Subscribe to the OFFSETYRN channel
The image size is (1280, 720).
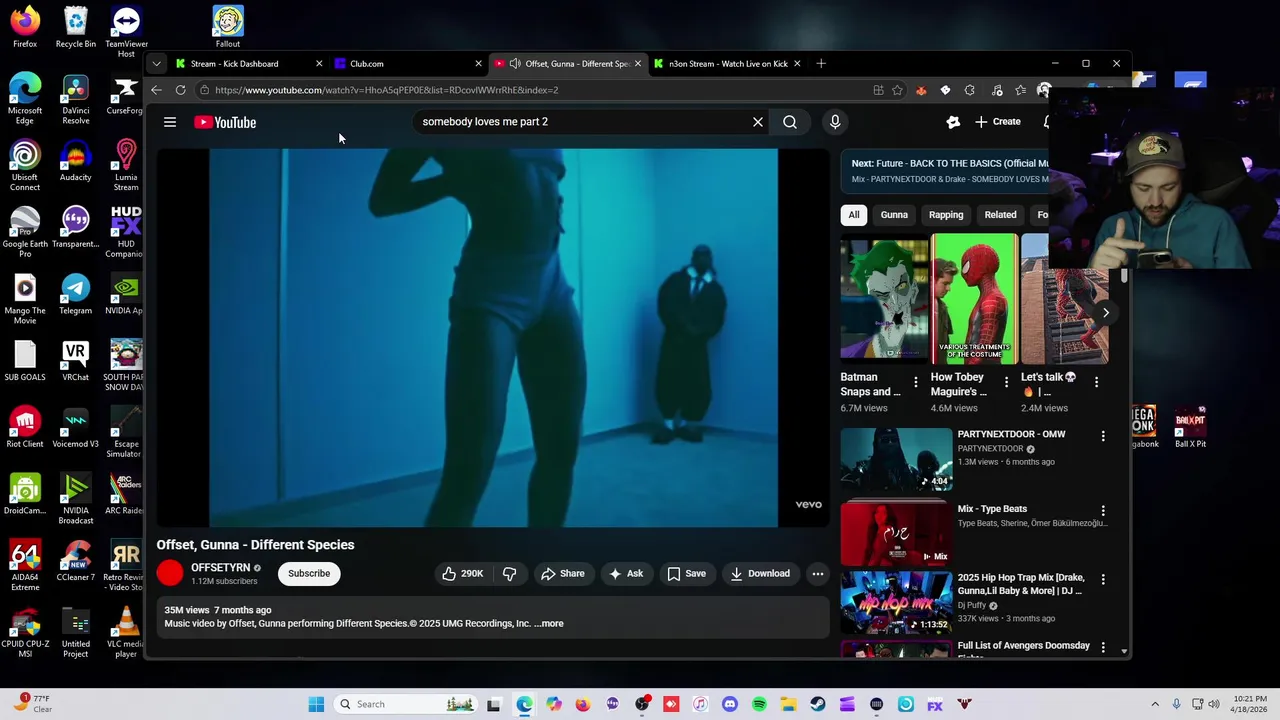[309, 574]
